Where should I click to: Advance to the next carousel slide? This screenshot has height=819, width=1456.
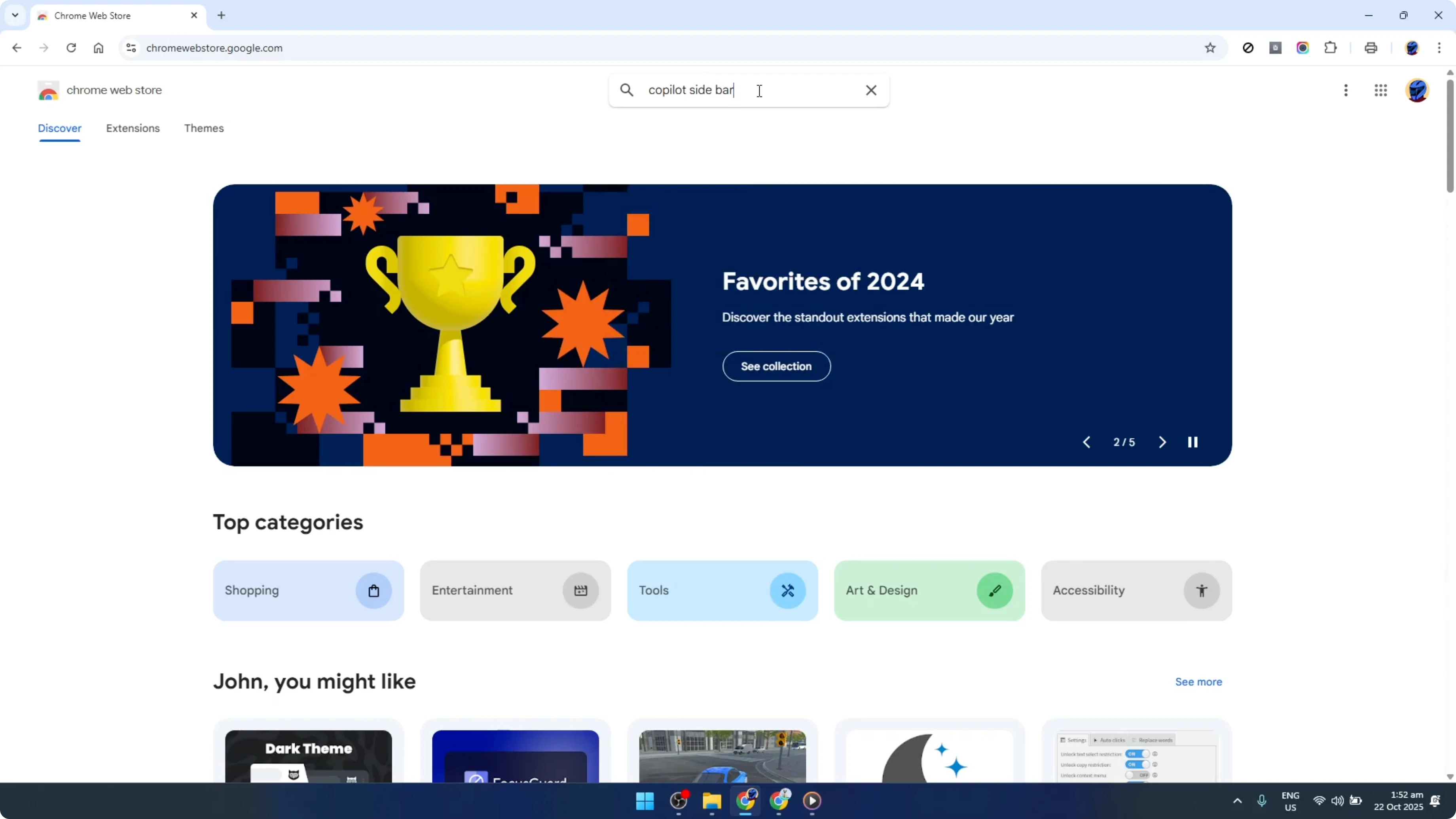[1162, 442]
